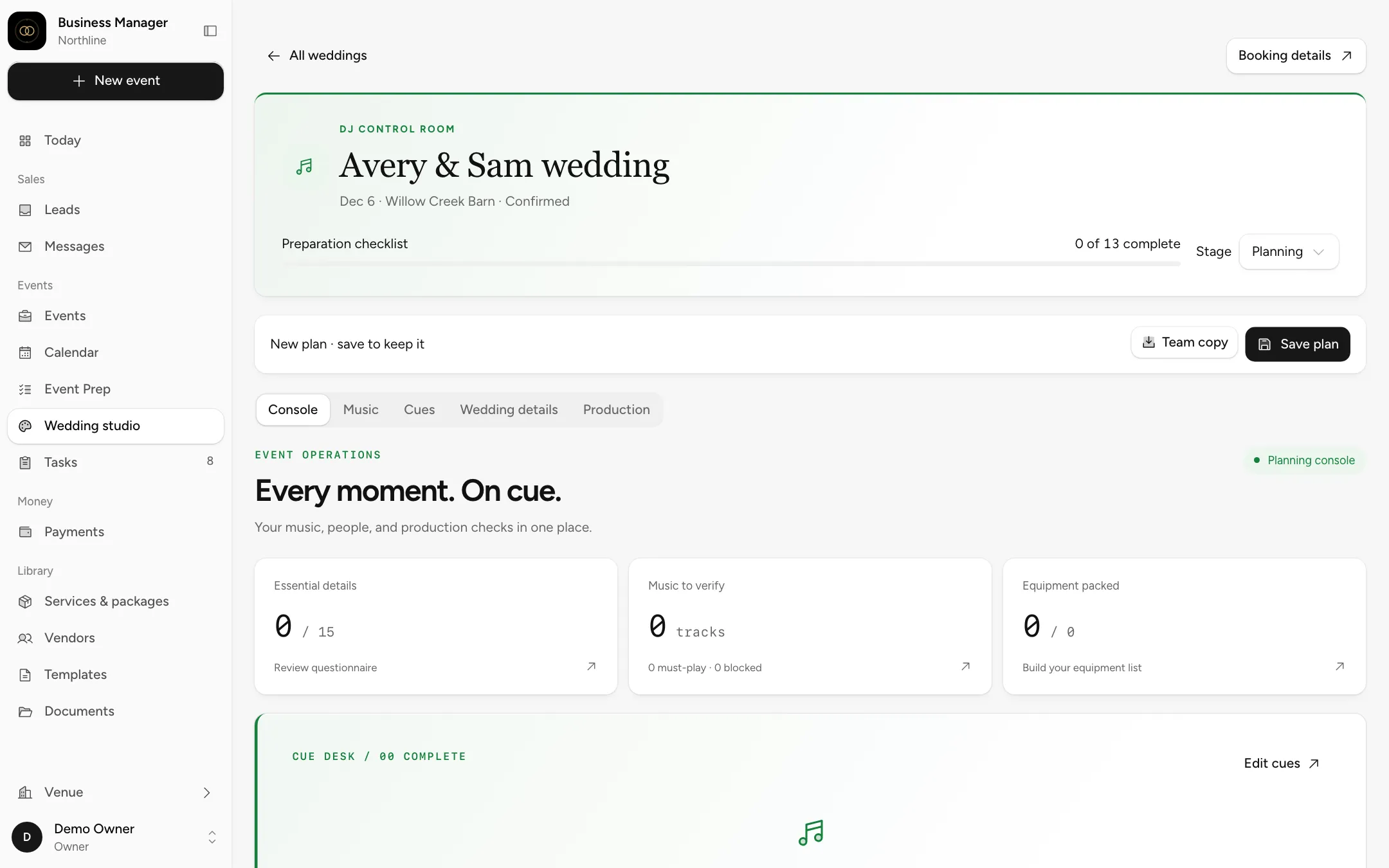Viewport: 1389px width, 868px height.
Task: Click the Tasks clipboard icon
Action: [x=25, y=463]
